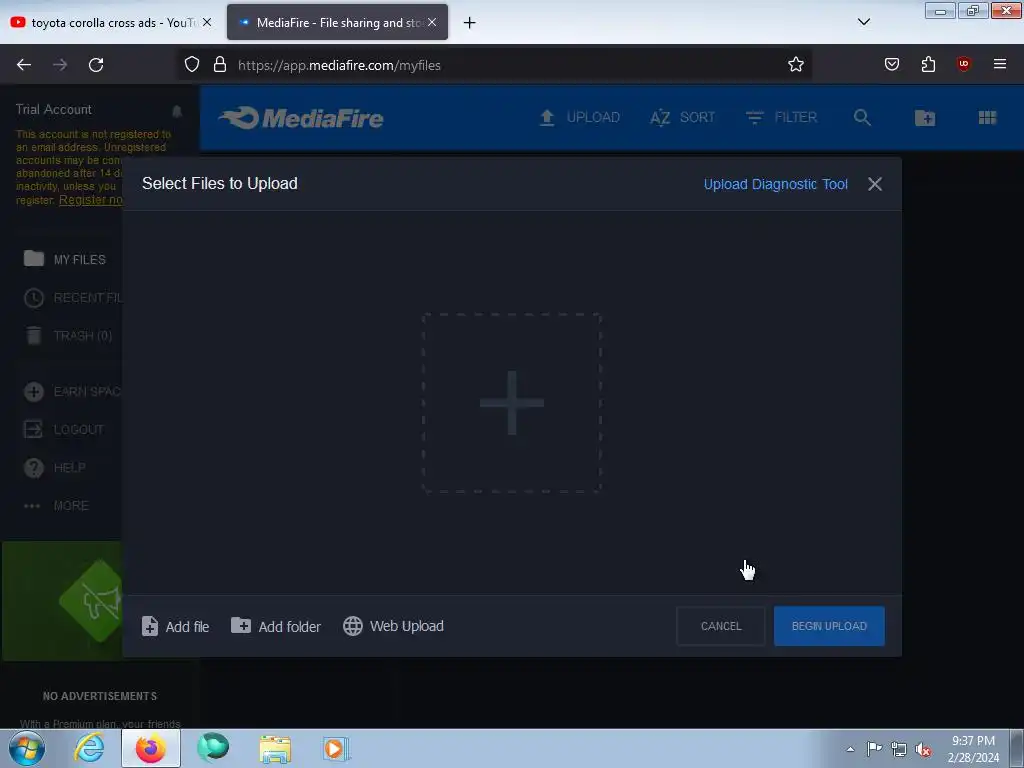Screen dimensions: 1024x768
Task: Open a new browser tab
Action: pos(470,23)
